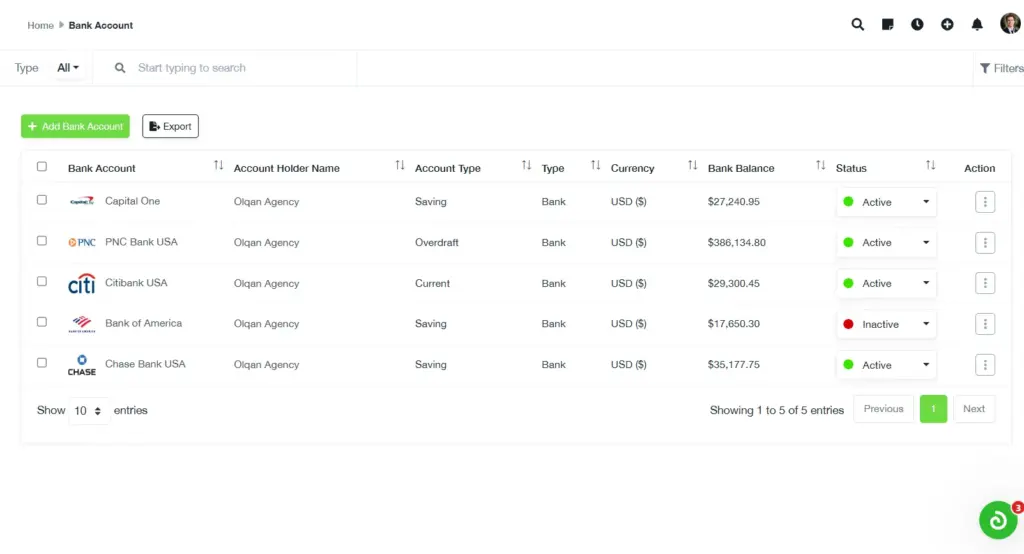Screen dimensions: 1024x554
Task: Sort by Bank Account column arrows
Action: (x=219, y=166)
